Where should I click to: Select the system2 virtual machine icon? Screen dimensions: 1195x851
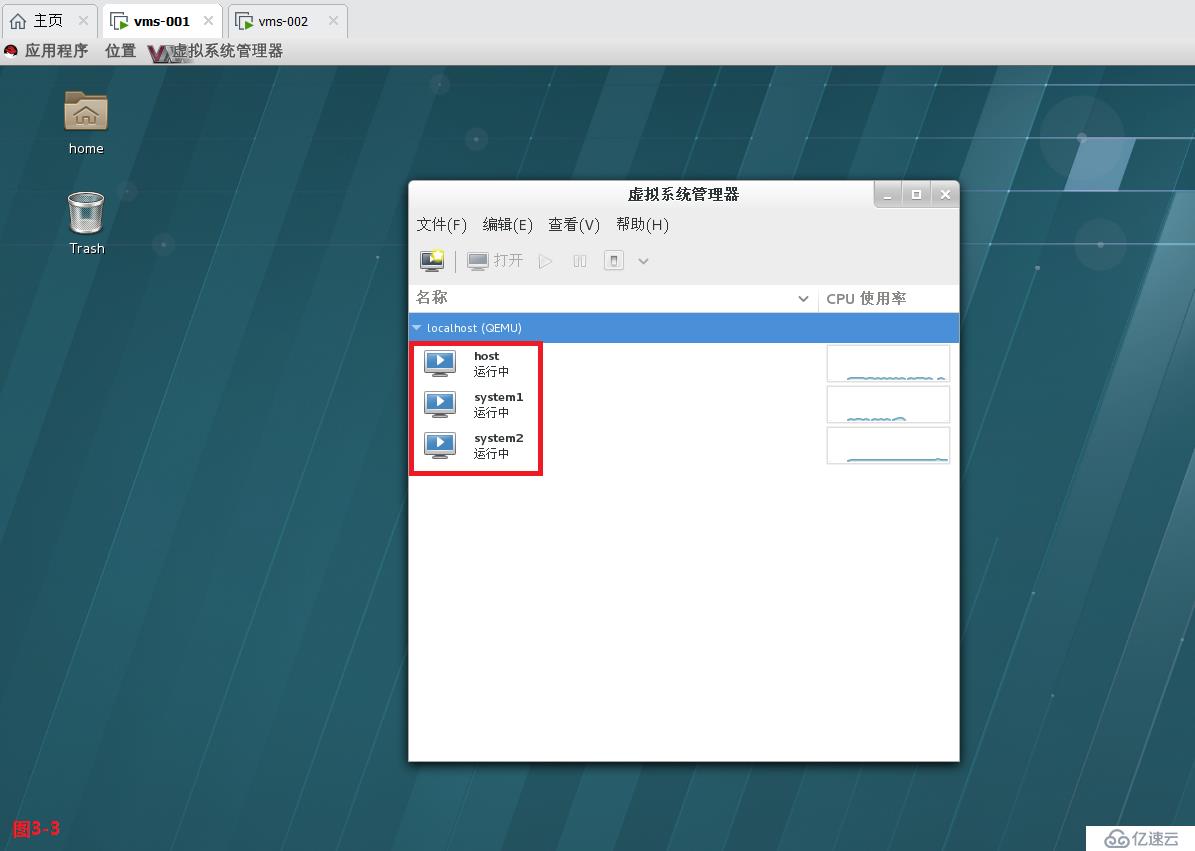441,446
